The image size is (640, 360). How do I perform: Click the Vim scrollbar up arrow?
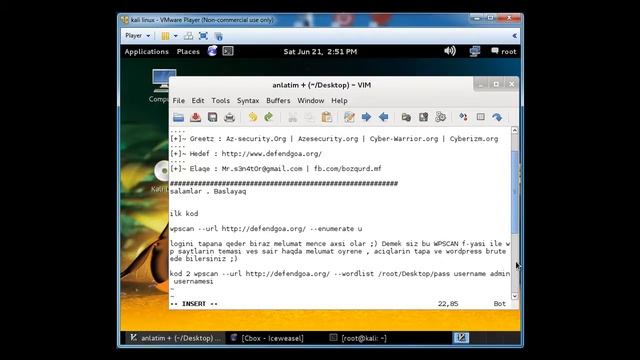point(515,131)
